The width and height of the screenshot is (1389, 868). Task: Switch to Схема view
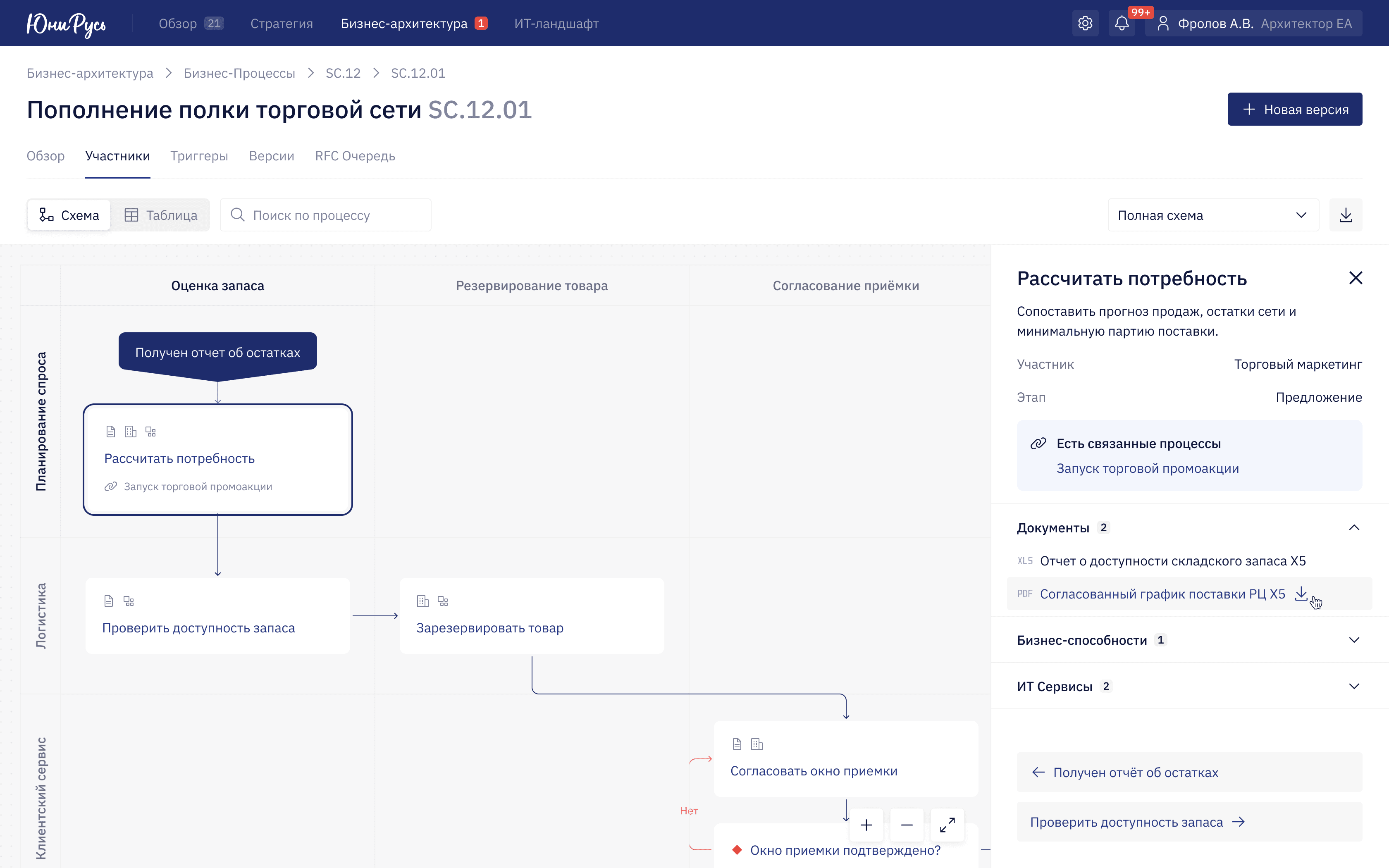click(69, 215)
